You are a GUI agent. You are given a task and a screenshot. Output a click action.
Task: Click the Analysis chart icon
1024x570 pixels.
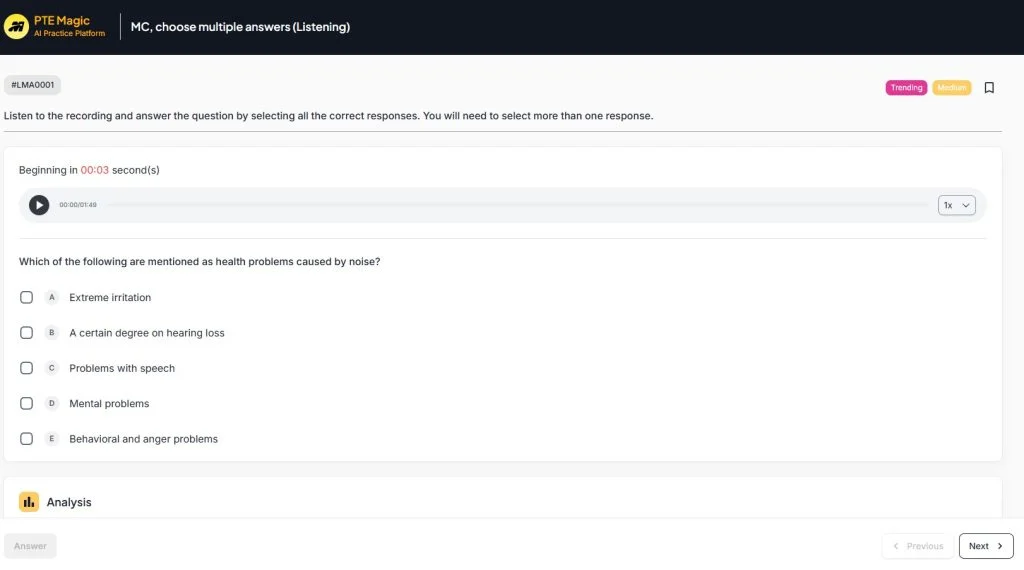(29, 502)
